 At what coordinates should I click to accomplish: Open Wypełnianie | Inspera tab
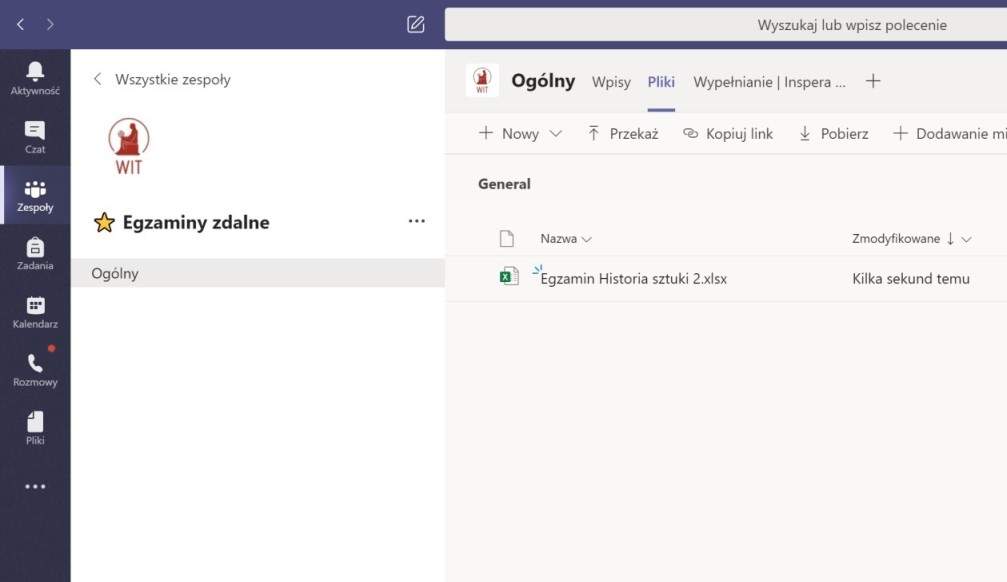click(769, 82)
